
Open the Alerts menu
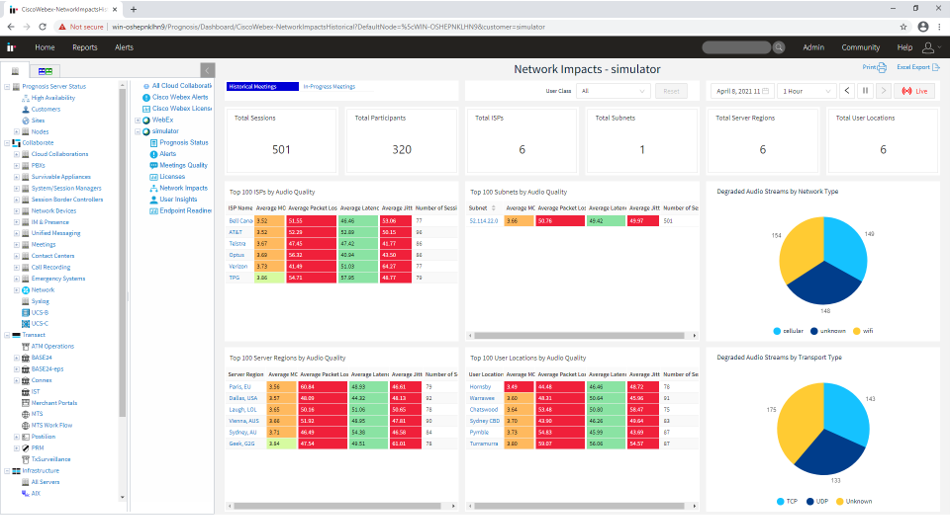(124, 47)
